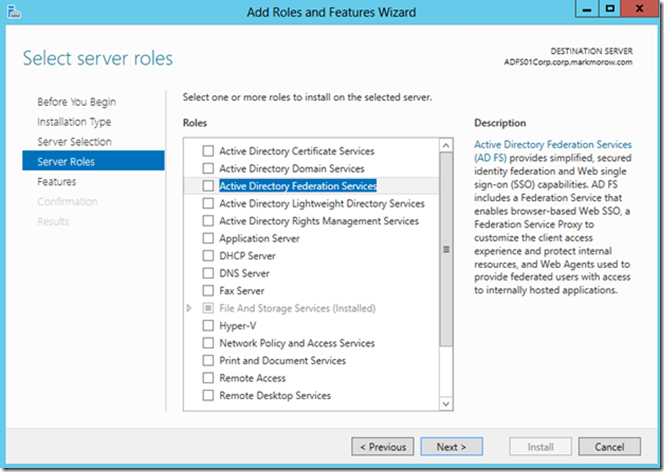Click the roles list scrollbar thumb
The width and height of the screenshot is (664, 472).
point(446,250)
